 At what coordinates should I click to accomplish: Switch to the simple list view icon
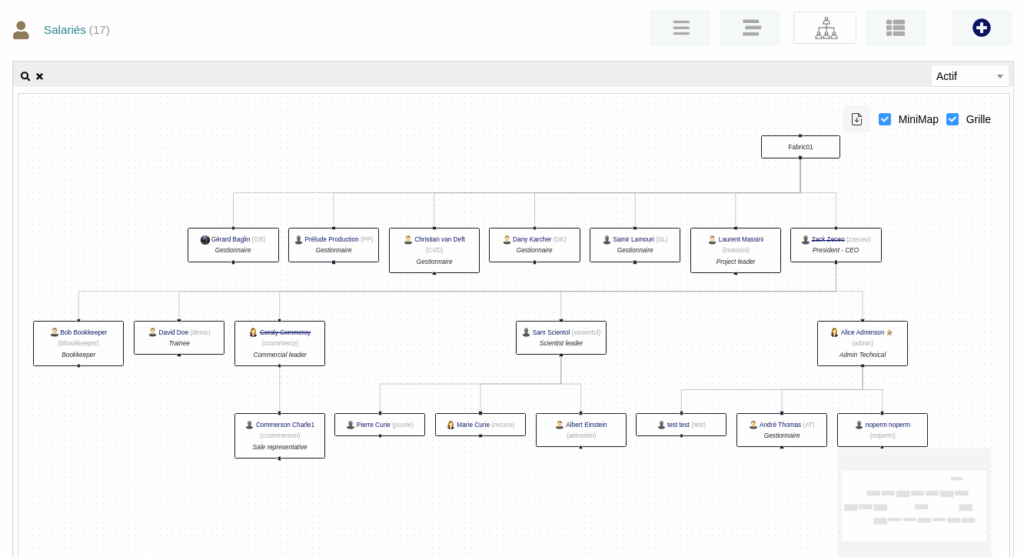pos(680,28)
